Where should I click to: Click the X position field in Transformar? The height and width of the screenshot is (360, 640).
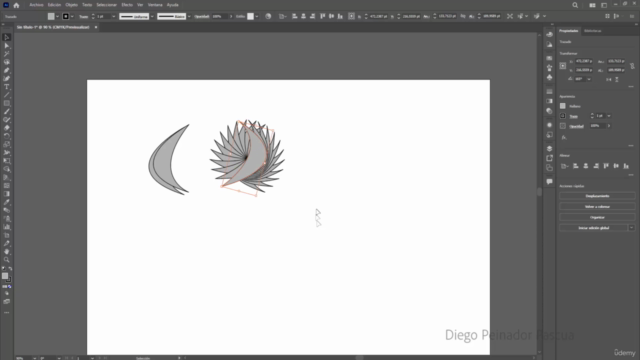click(584, 61)
